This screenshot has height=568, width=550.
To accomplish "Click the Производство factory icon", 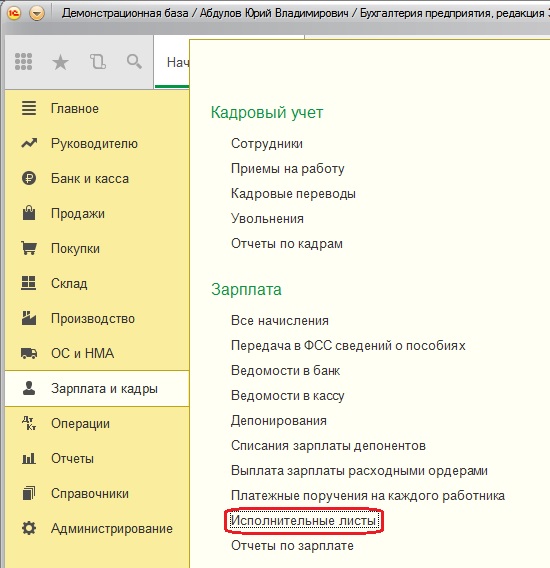I will tap(29, 318).
